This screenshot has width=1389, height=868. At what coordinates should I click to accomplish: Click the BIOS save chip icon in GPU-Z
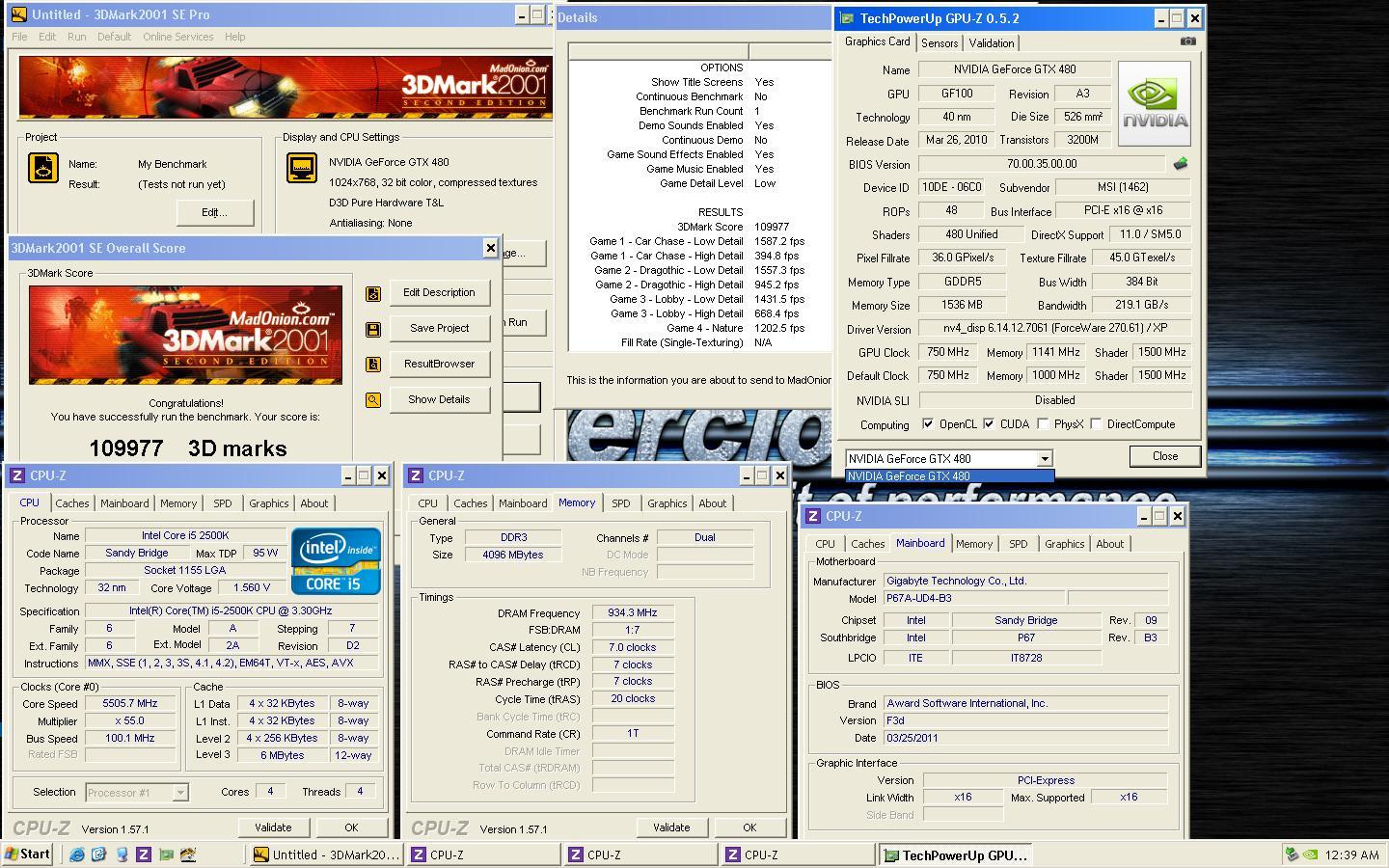pyautogui.click(x=1180, y=164)
